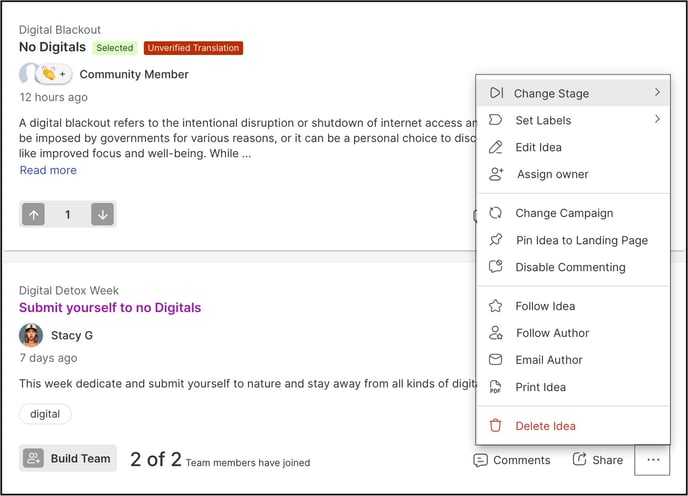The width and height of the screenshot is (688, 496).
Task: Share the Digital Detox Week idea
Action: [x=598, y=460]
